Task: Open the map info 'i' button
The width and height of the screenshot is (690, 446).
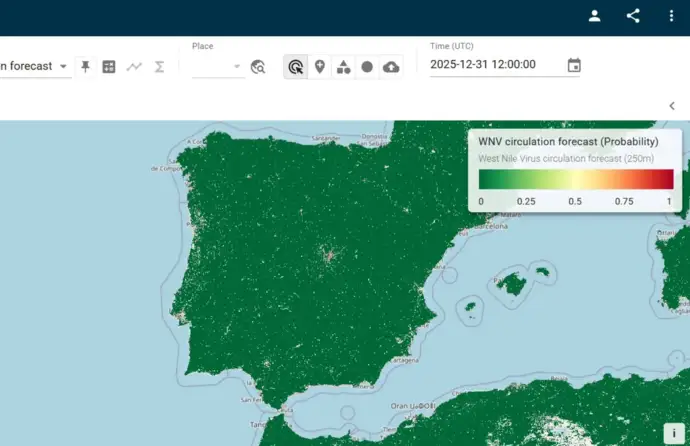Action: point(674,434)
